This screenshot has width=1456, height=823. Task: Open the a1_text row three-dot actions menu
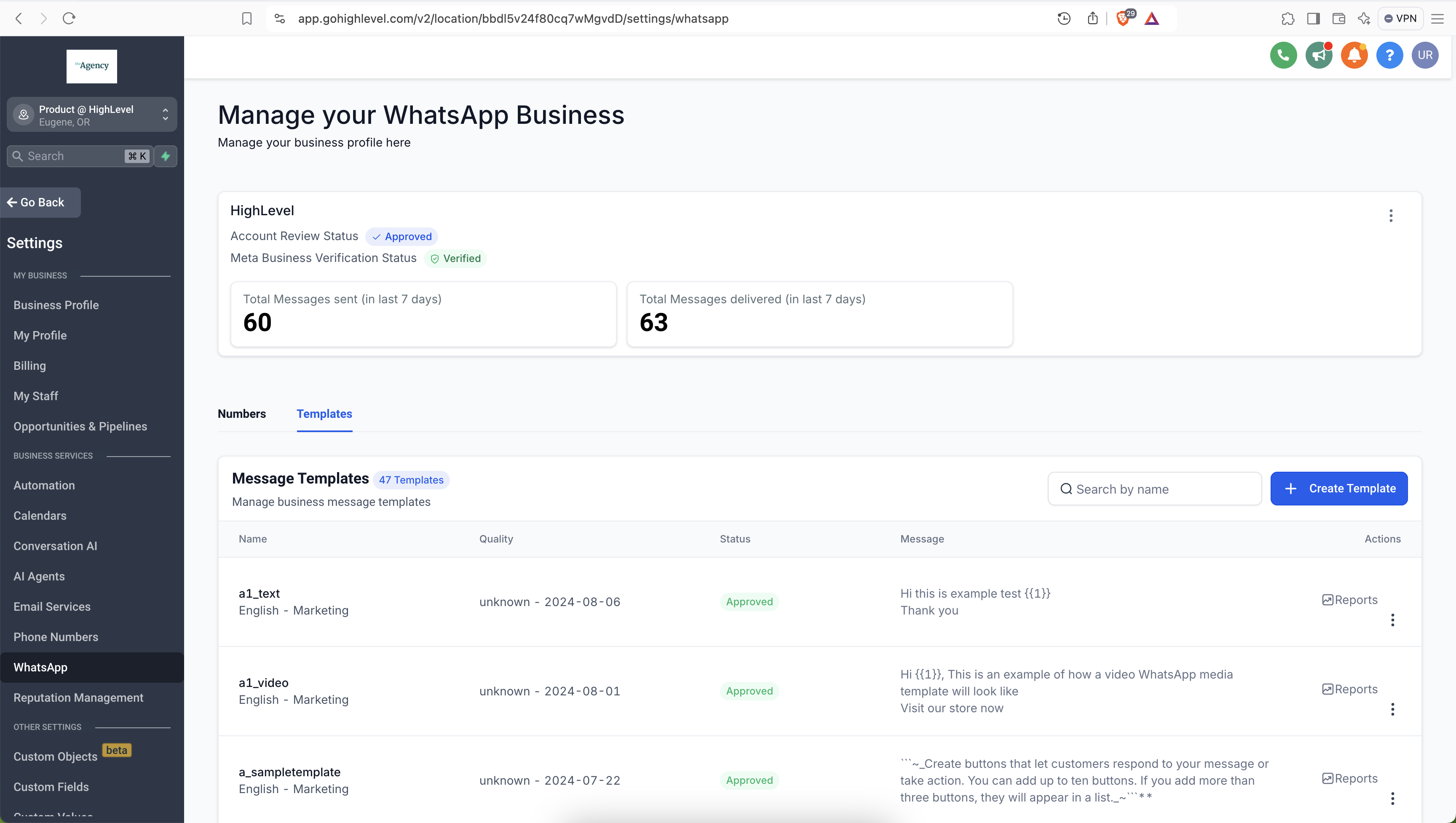1392,620
